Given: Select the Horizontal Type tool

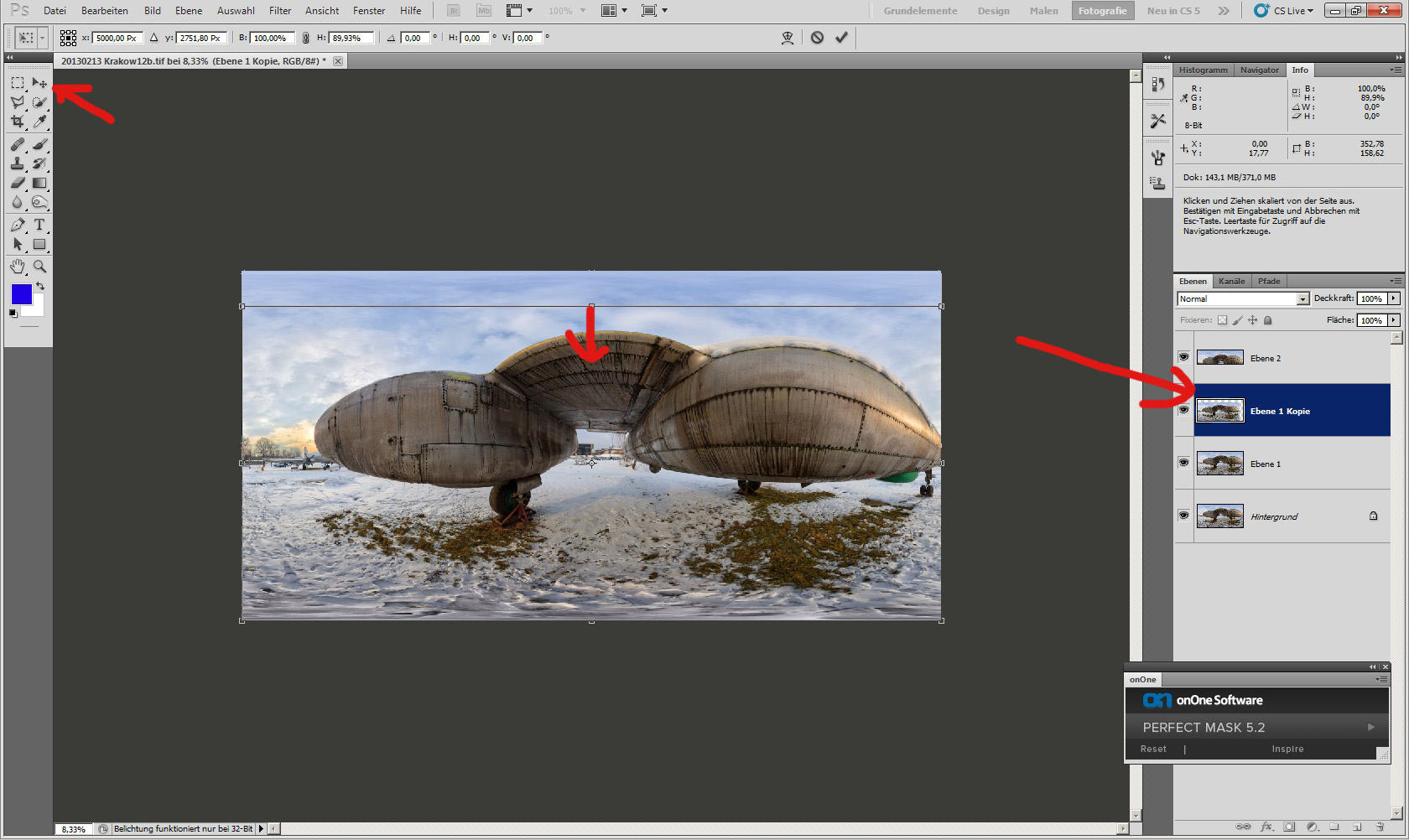Looking at the screenshot, I should 39,225.
